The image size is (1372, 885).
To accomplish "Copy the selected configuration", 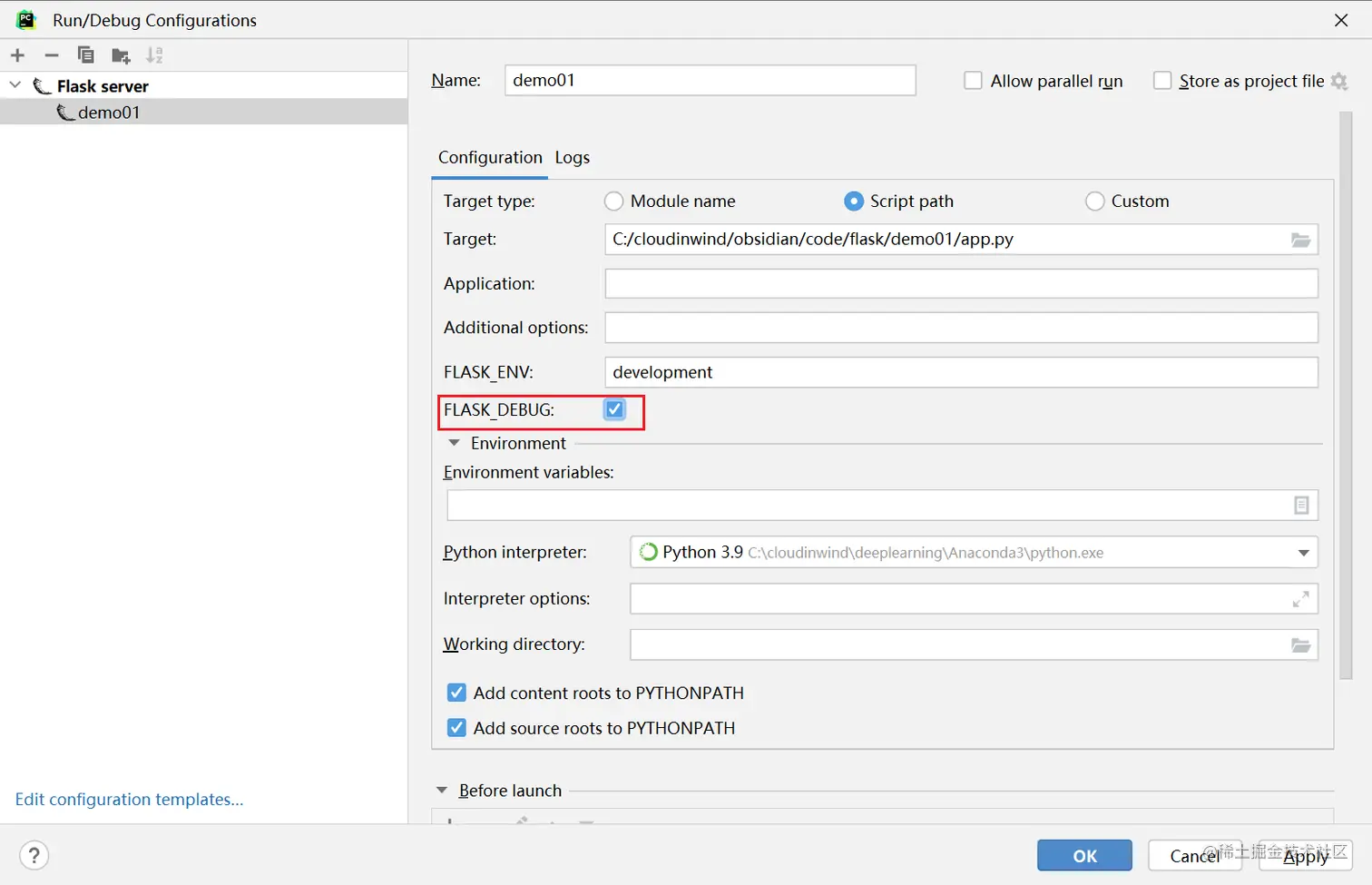I will [85, 55].
